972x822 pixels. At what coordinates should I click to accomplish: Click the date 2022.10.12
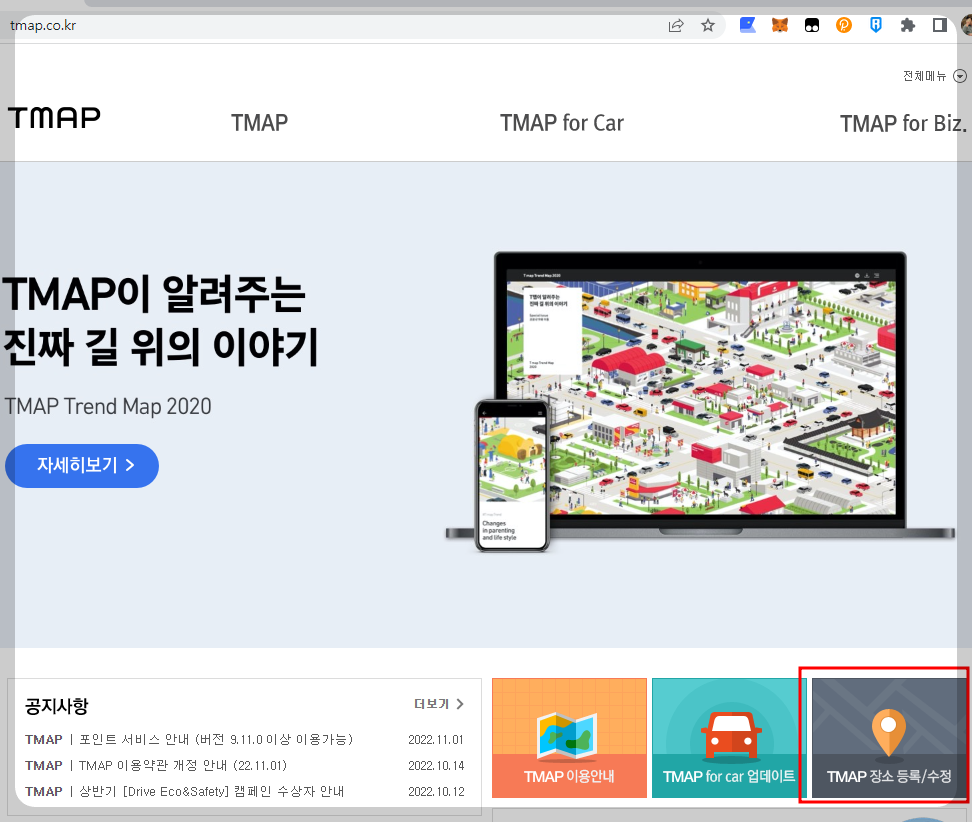pos(436,792)
